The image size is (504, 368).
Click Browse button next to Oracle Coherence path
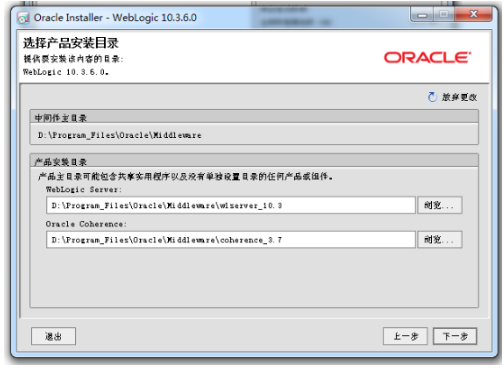440,240
